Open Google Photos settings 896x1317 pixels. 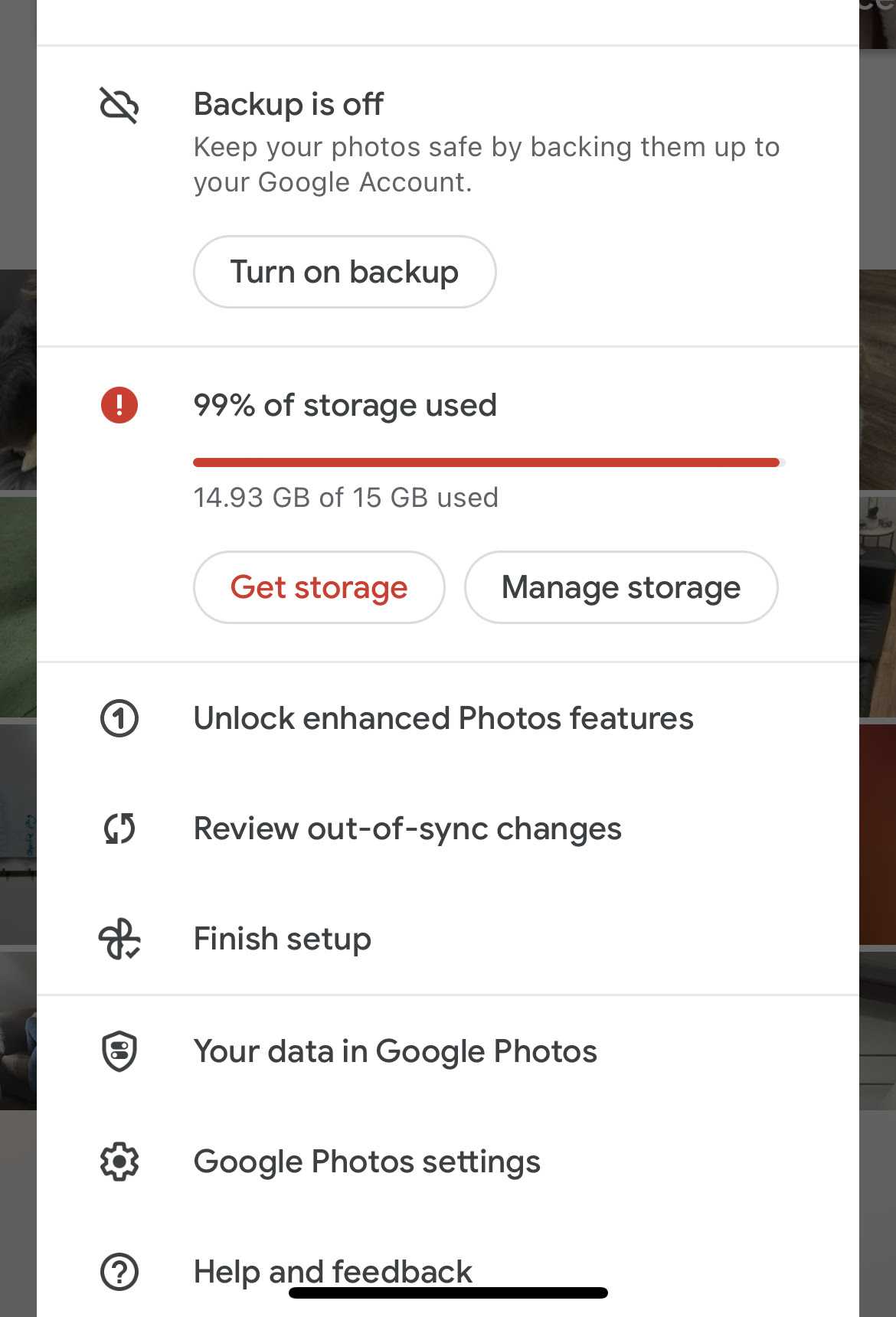click(367, 1162)
